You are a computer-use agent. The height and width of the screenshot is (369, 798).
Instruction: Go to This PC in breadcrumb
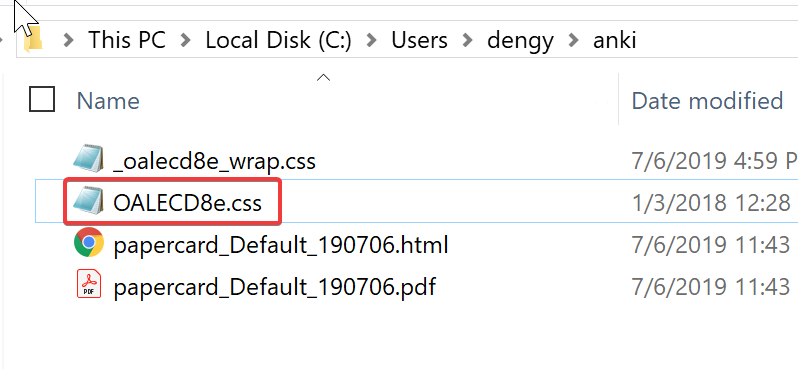point(127,40)
